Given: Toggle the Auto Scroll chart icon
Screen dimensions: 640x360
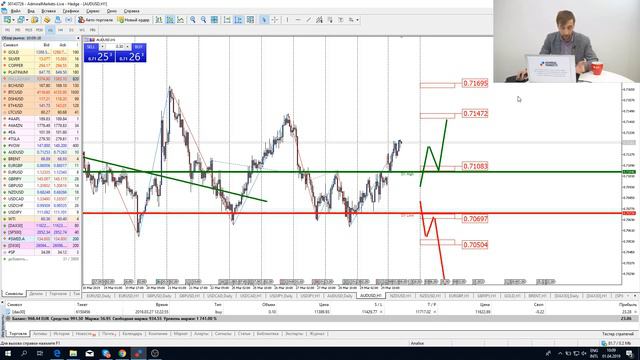Looking at the screenshot, I should 227,20.
